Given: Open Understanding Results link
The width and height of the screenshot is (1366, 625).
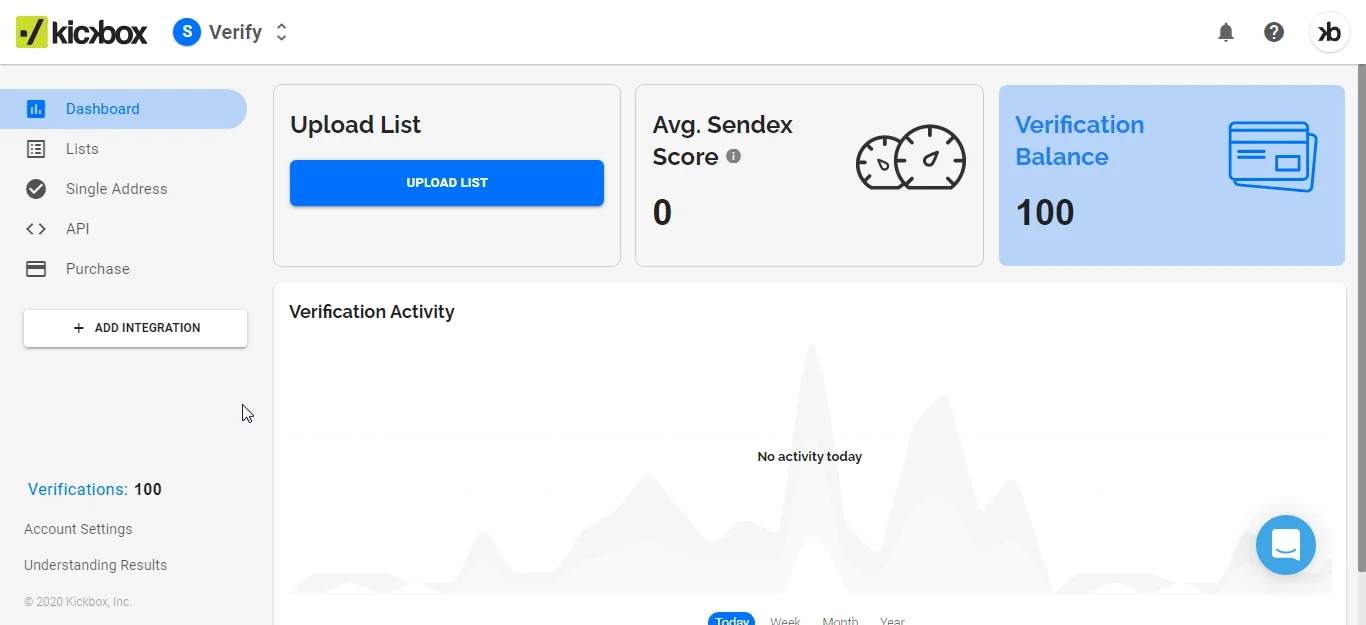Looking at the screenshot, I should 95,565.
